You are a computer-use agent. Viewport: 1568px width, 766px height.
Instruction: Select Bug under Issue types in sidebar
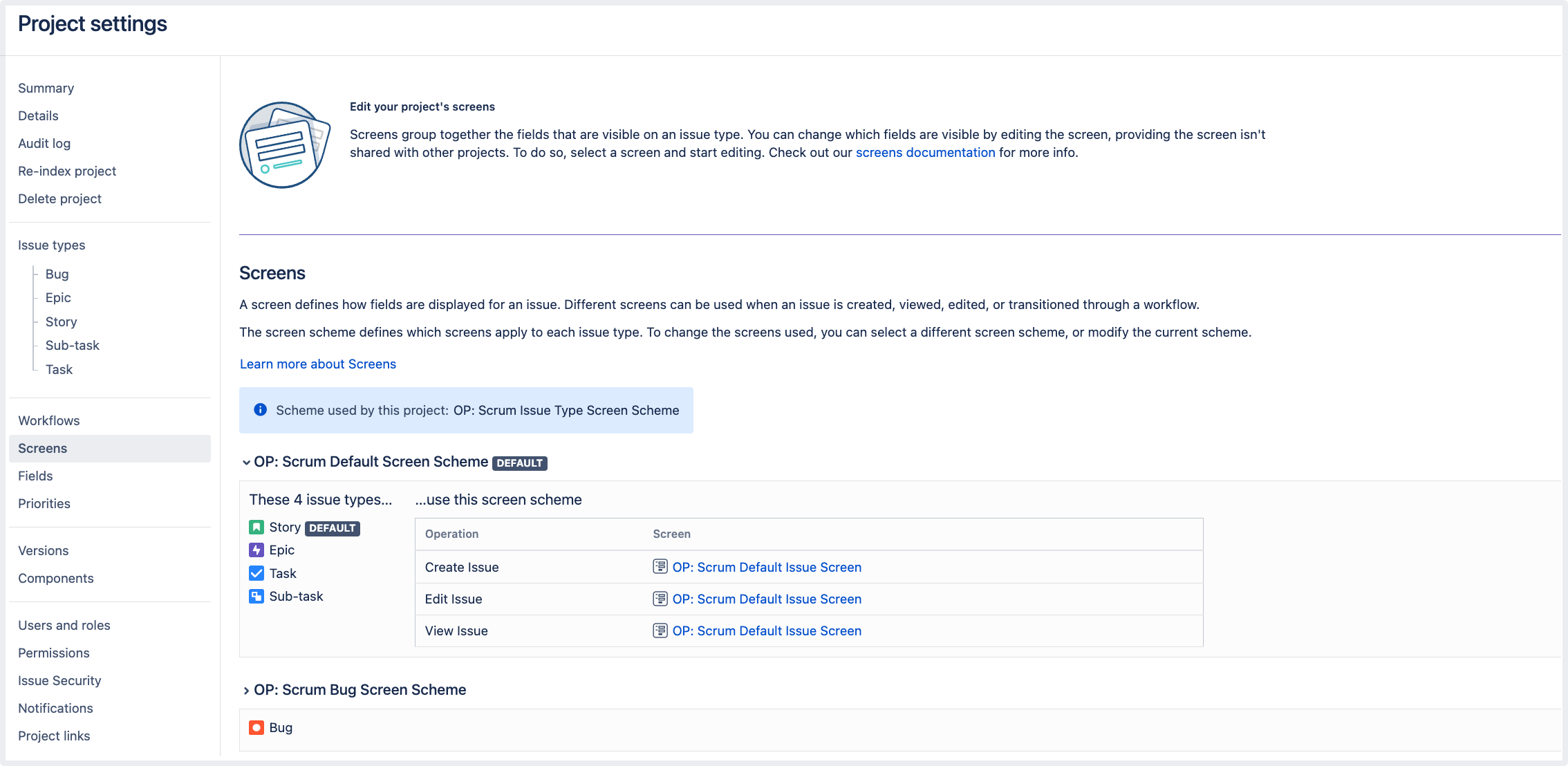point(57,274)
